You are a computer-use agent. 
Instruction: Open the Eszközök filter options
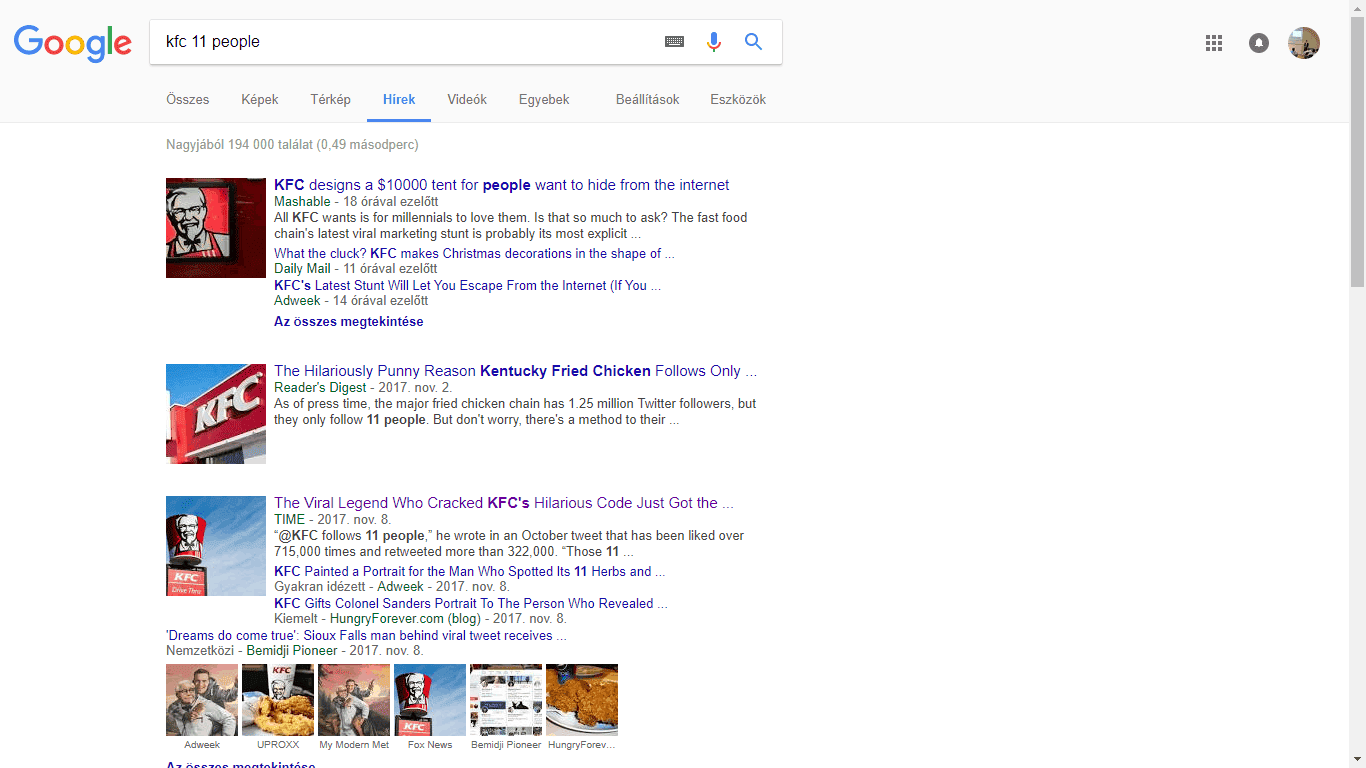pos(738,100)
